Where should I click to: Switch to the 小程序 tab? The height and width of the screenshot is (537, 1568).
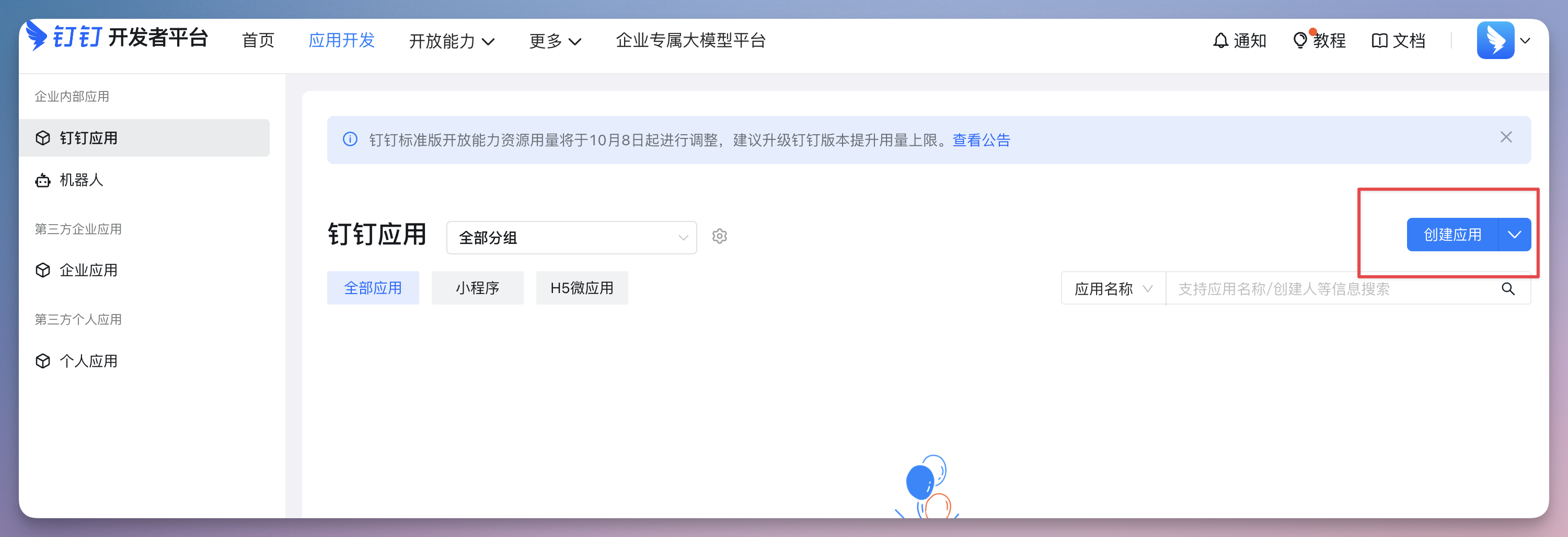(x=477, y=288)
